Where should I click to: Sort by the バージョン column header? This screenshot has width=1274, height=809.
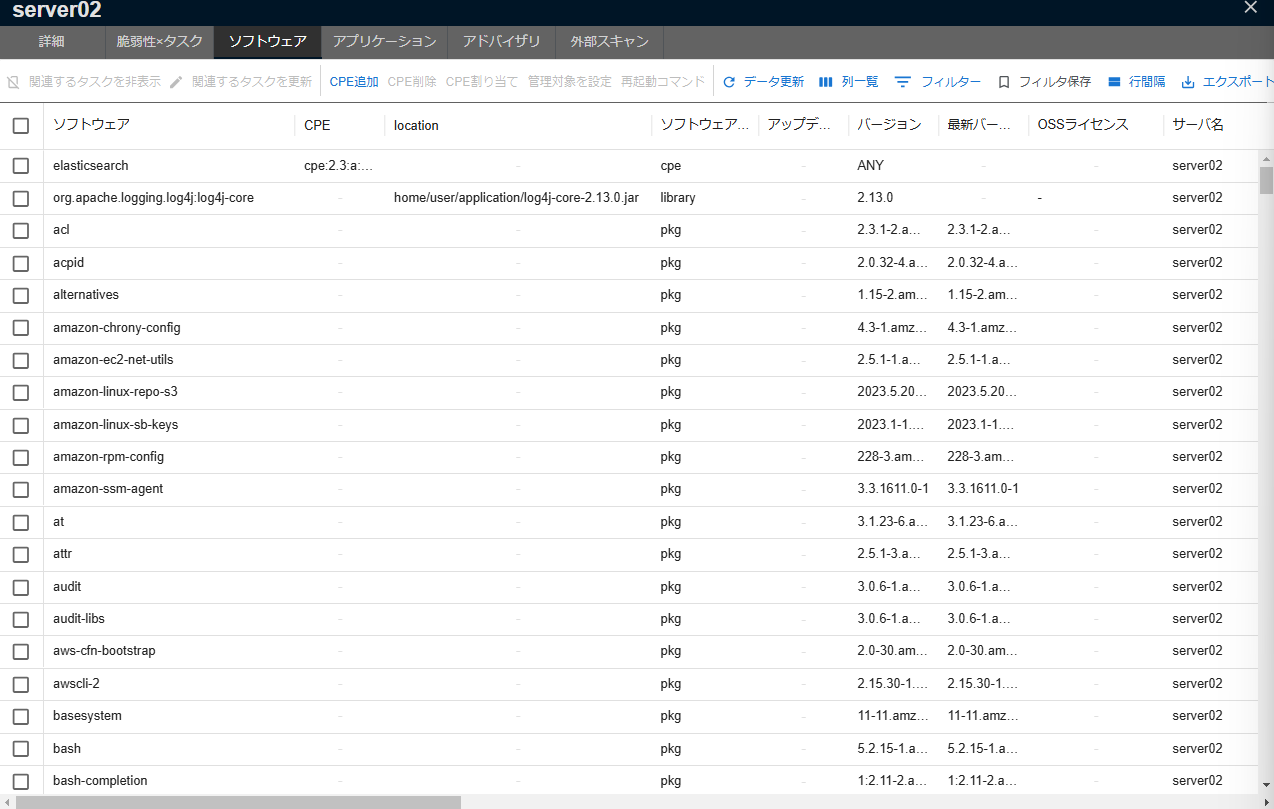point(889,125)
